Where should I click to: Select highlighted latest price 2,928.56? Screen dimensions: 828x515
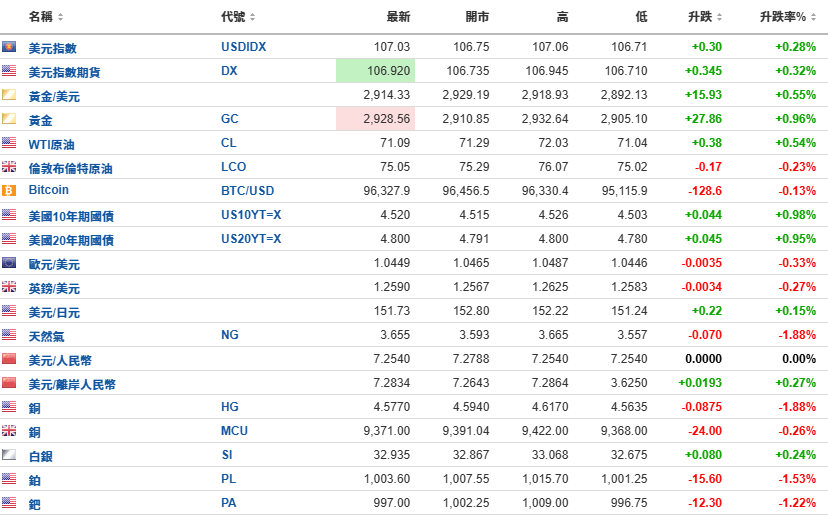[375, 119]
